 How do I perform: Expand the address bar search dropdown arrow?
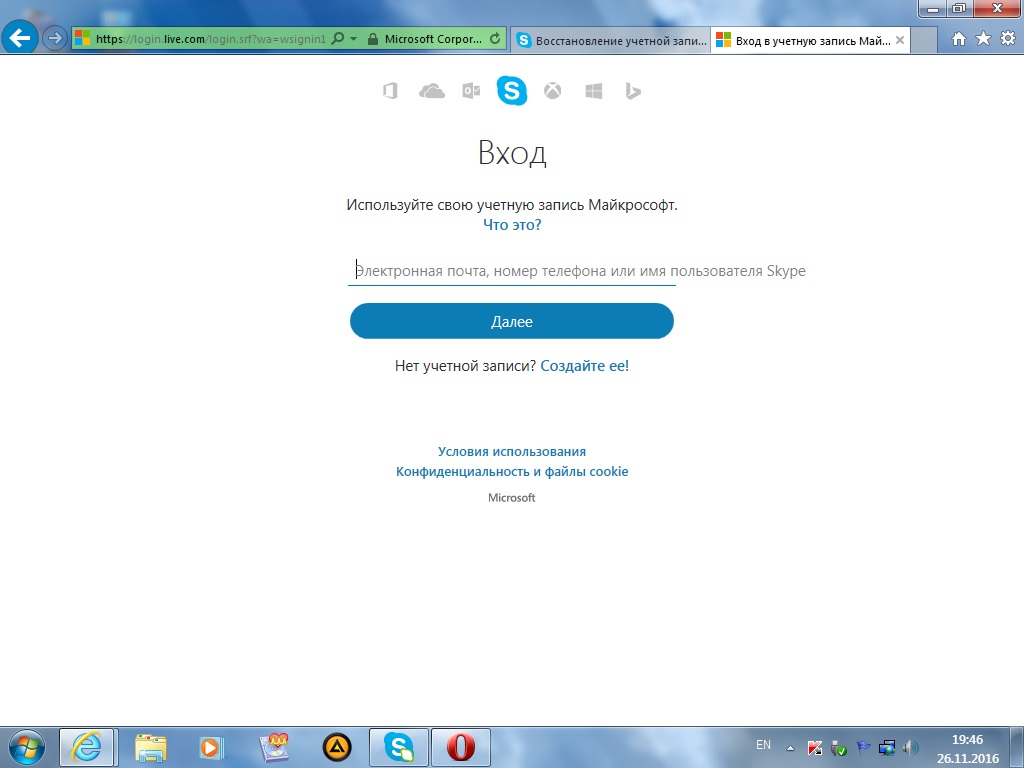353,39
